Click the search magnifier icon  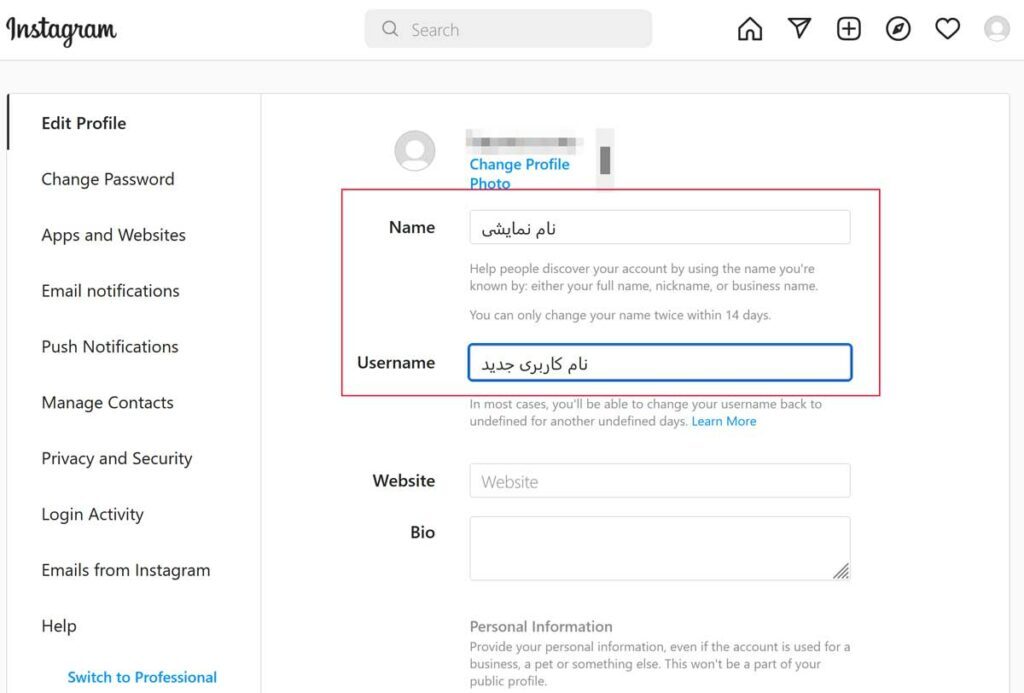[x=390, y=29]
